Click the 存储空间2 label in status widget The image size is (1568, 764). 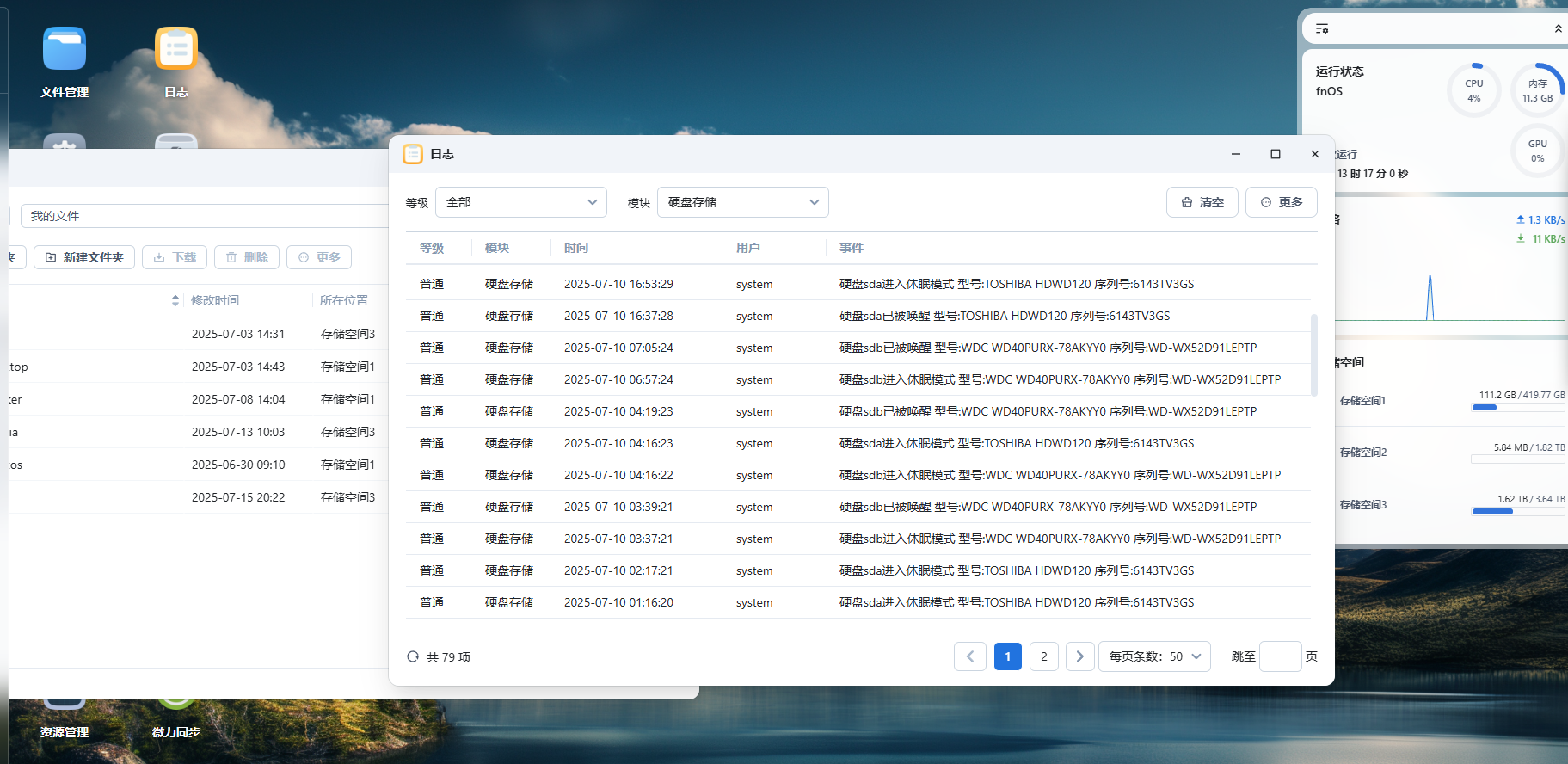pyautogui.click(x=1362, y=453)
